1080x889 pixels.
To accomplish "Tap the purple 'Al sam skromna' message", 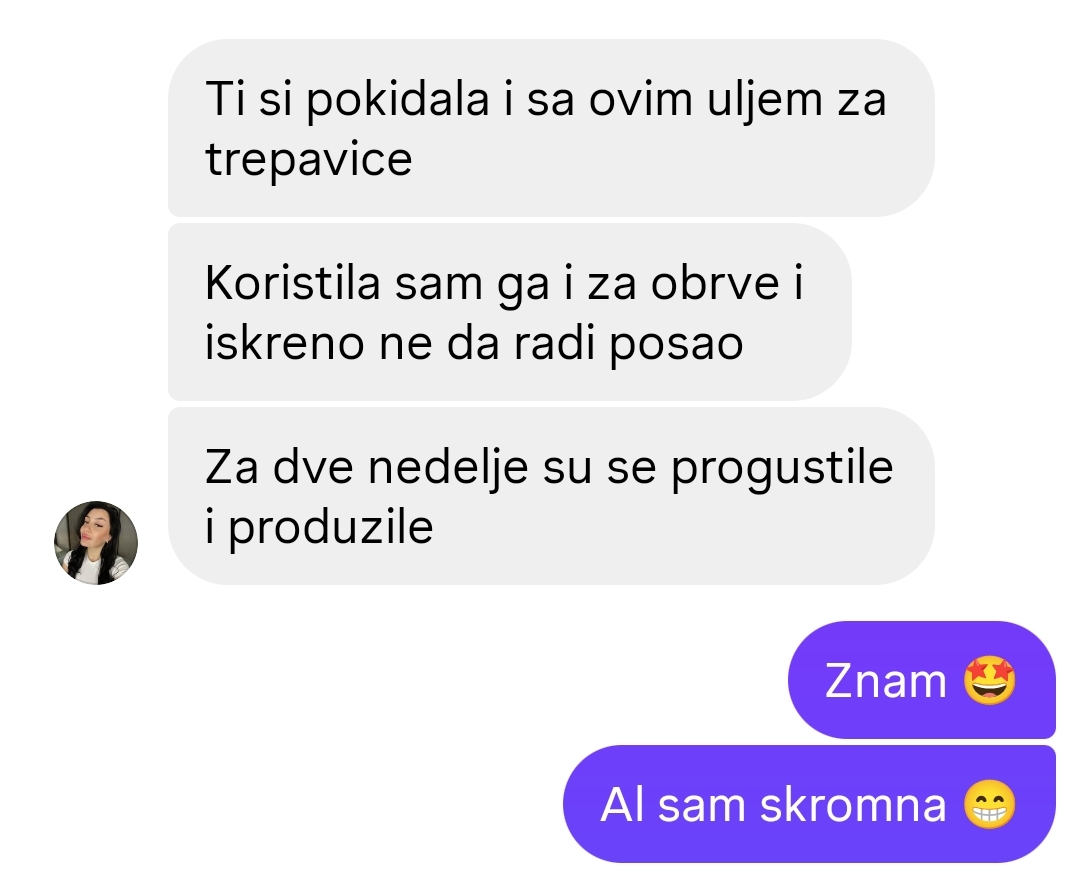I will pos(809,804).
